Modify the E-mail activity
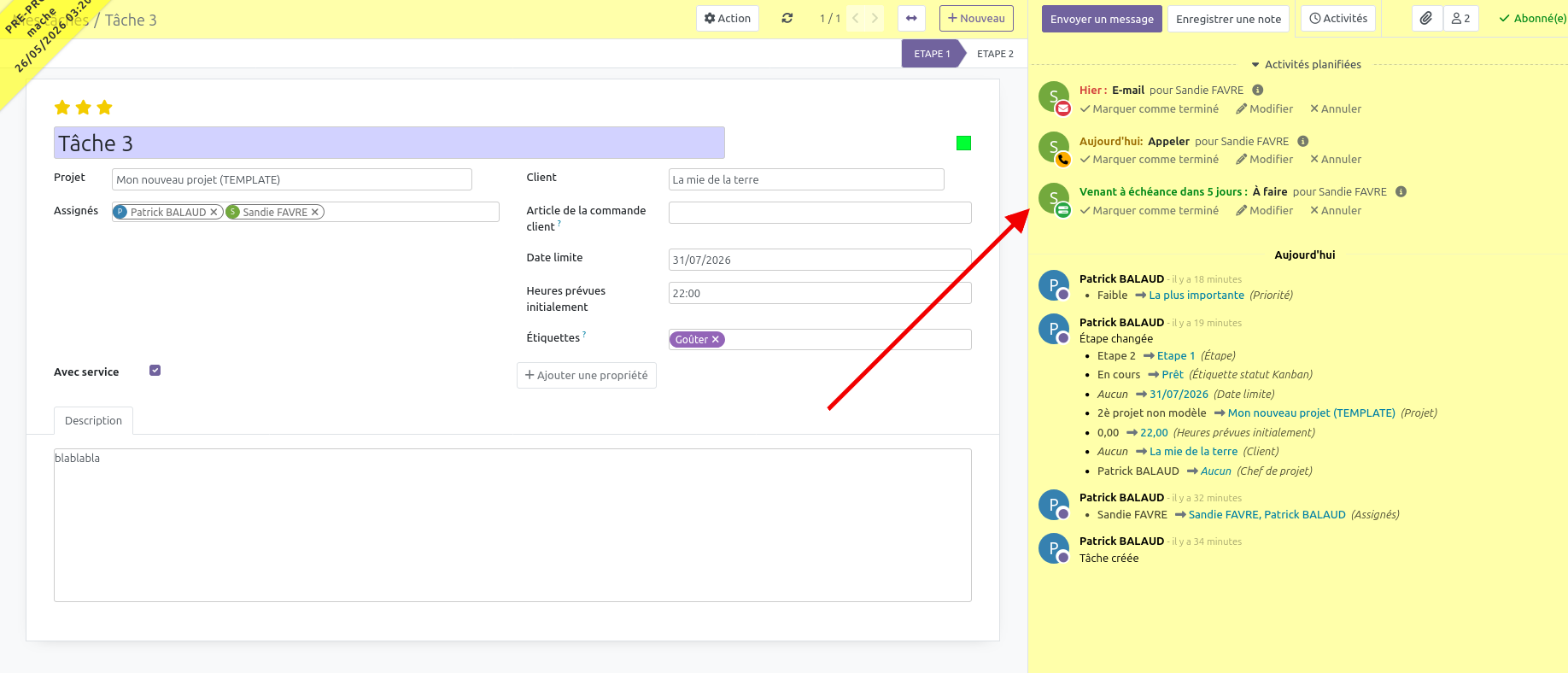This screenshot has height=673, width=1568. (x=1265, y=109)
